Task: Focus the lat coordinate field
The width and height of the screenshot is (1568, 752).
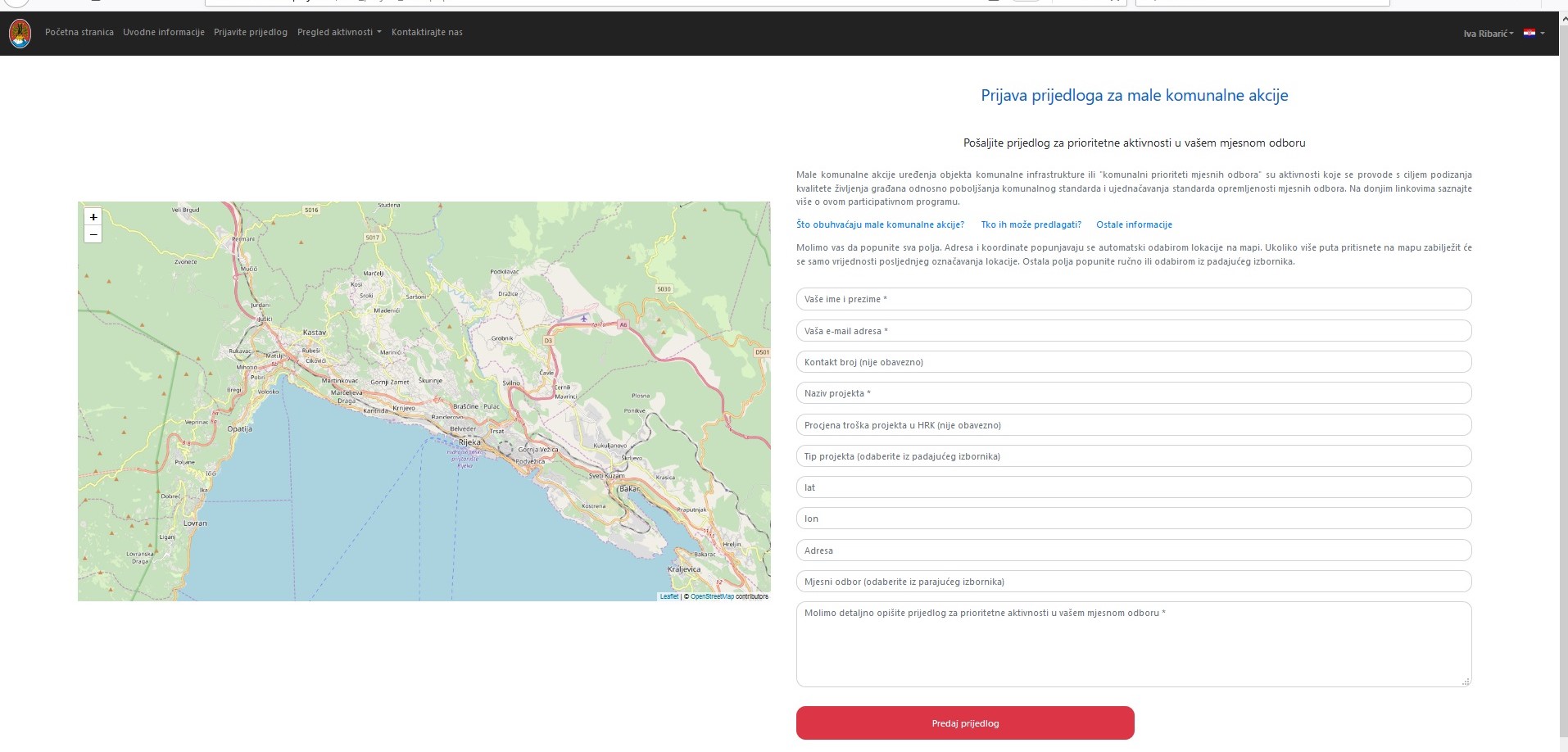Action: [1134, 487]
